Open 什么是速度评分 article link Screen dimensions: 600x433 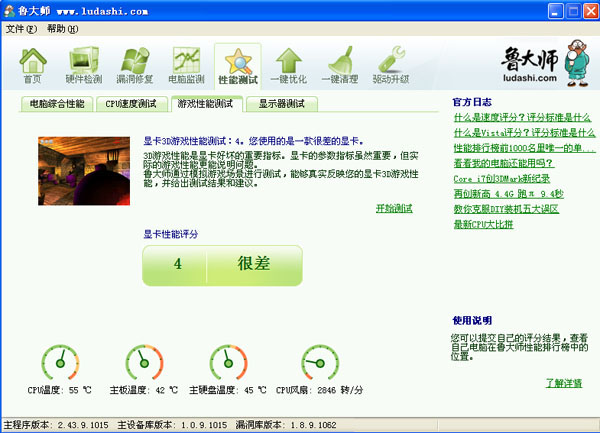click(522, 117)
